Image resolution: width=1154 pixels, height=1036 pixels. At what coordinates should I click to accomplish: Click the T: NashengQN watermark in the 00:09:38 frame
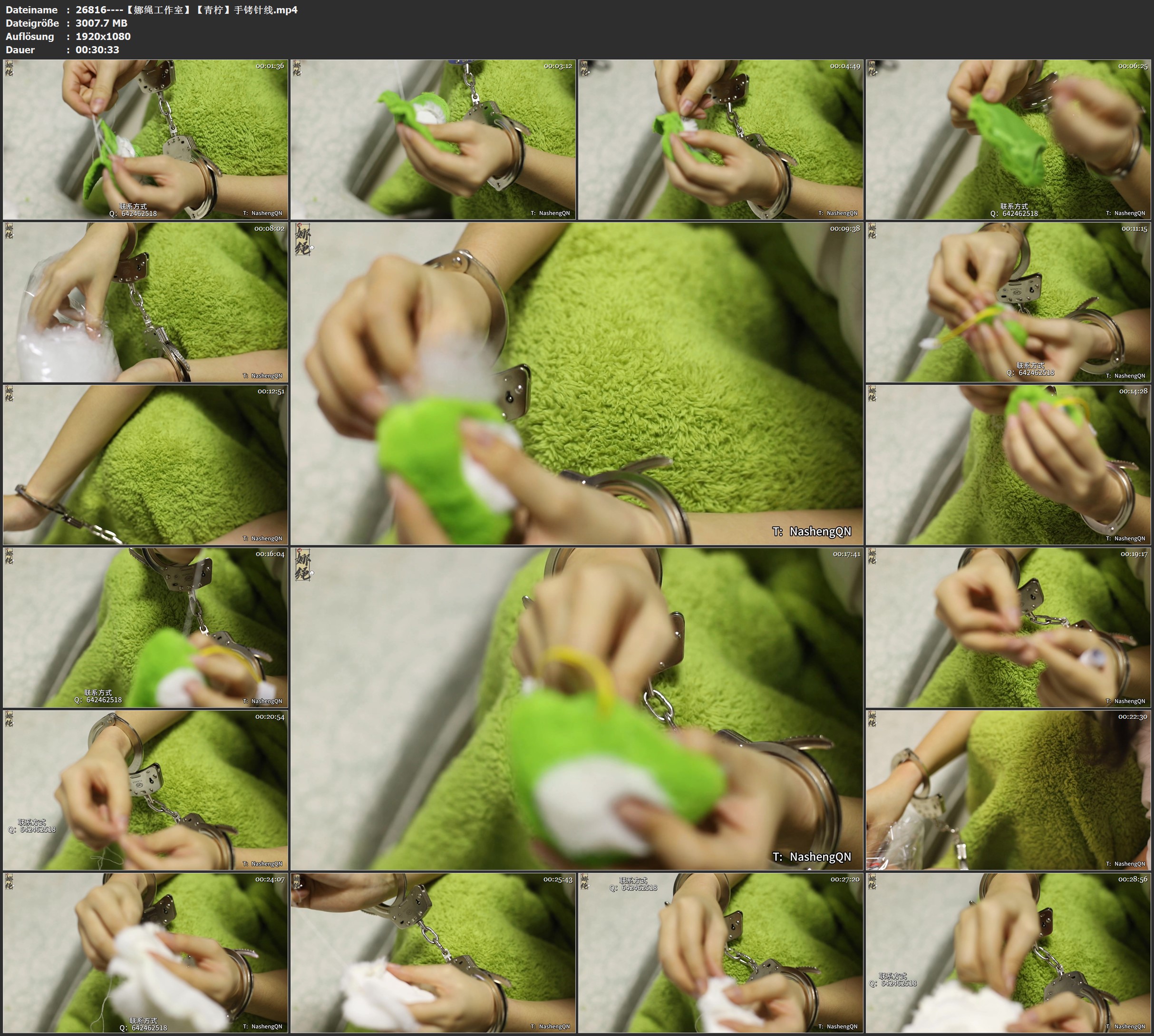[812, 531]
